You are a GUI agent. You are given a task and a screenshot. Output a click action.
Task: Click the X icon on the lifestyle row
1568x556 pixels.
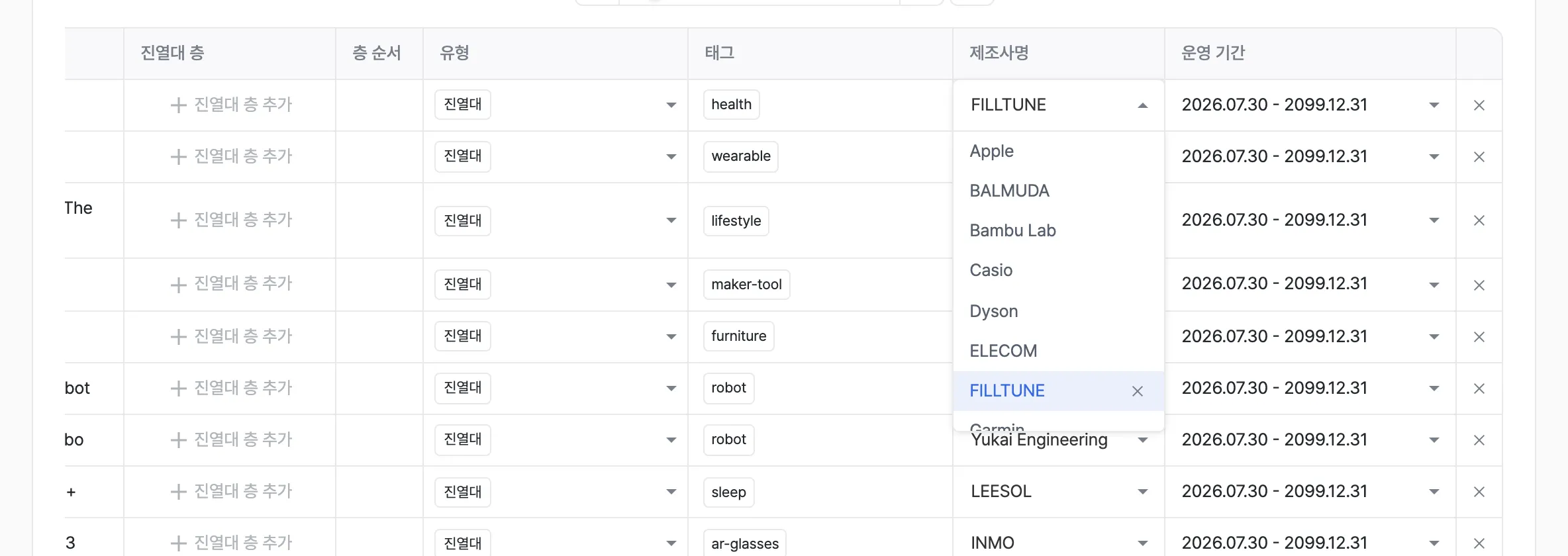(1479, 220)
